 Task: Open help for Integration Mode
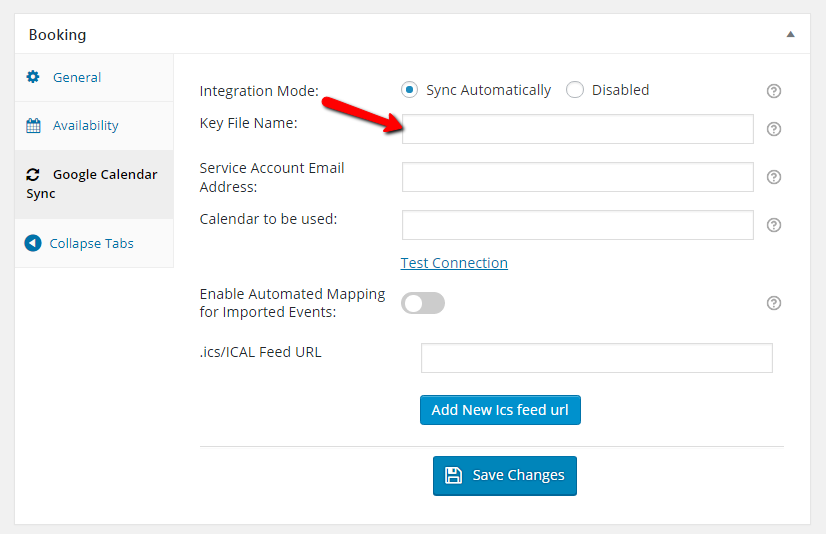point(773,91)
